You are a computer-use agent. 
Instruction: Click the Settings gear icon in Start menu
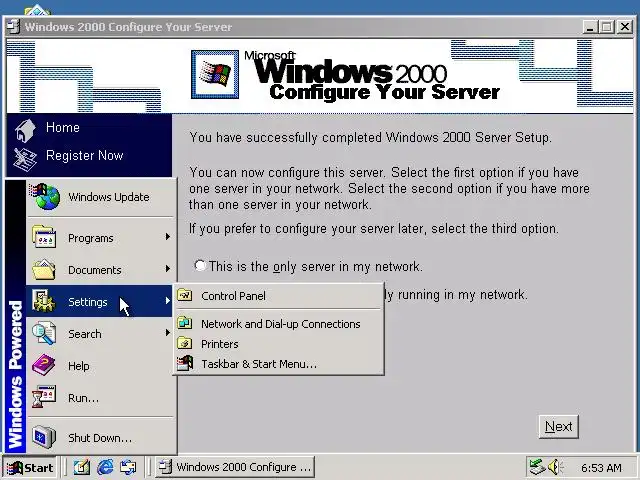pos(44,301)
